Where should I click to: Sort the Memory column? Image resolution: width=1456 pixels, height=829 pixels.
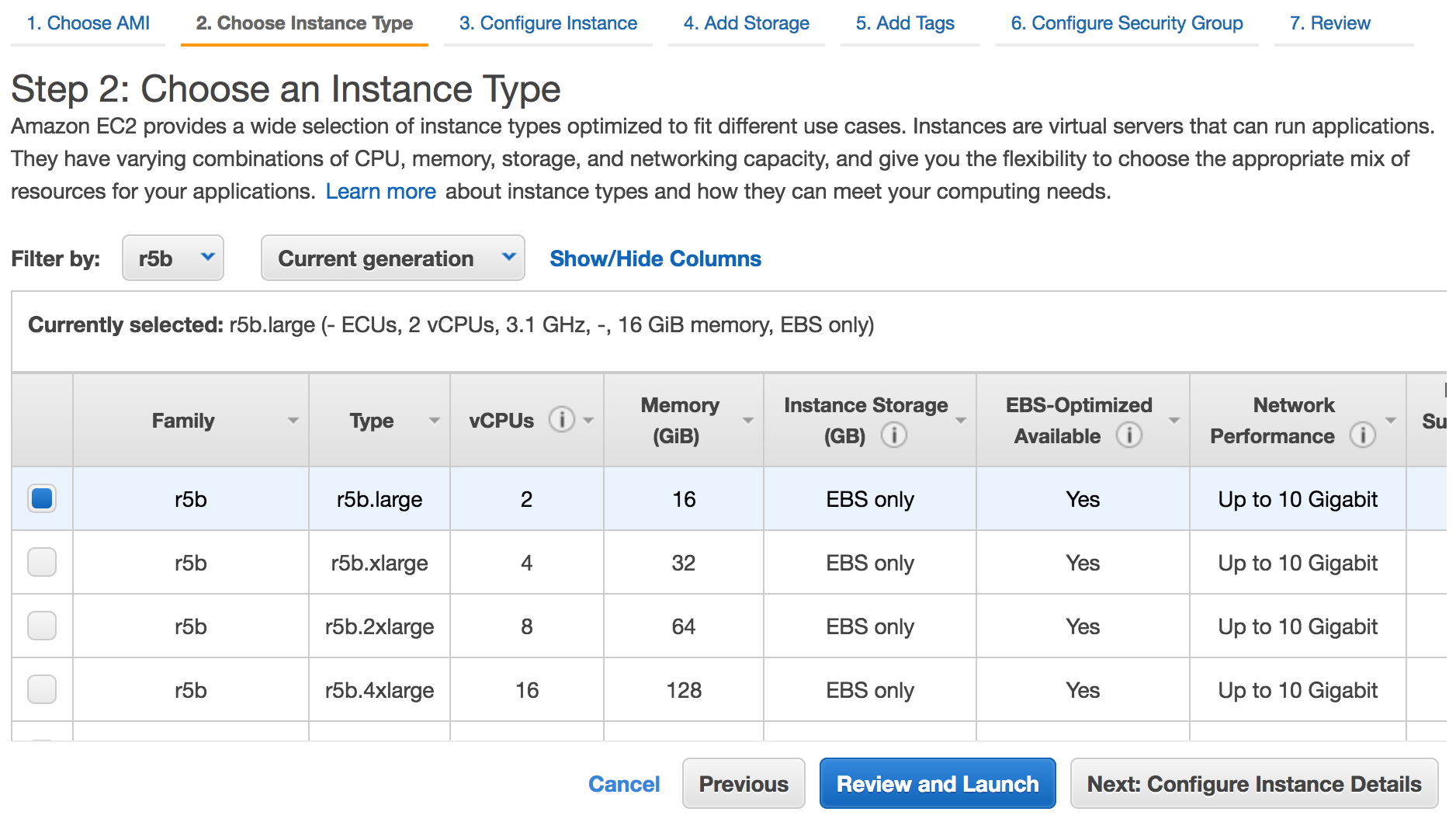747,420
